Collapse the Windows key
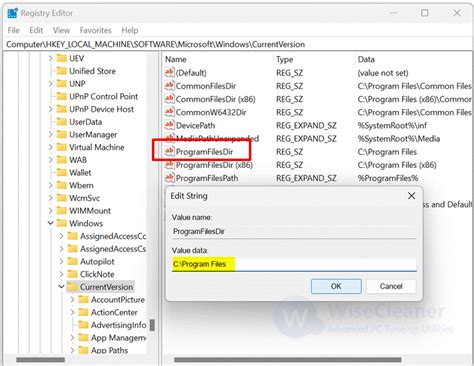Viewport: 474px width, 366px height. (x=50, y=223)
